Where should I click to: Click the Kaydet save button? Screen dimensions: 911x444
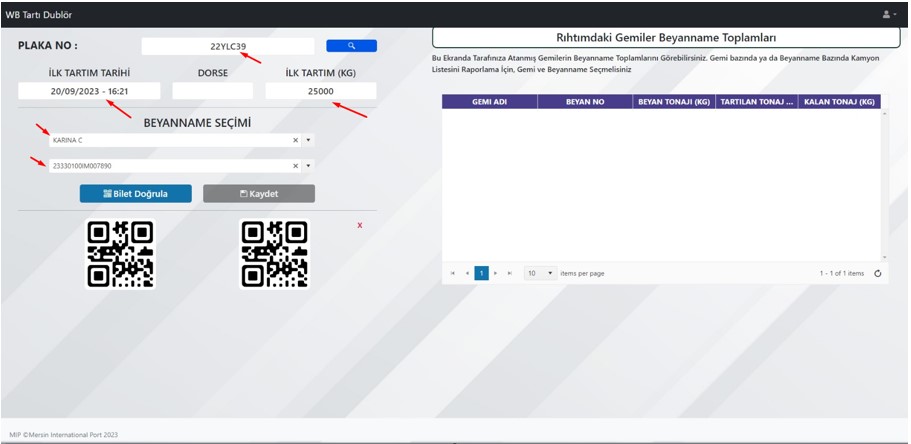259,194
